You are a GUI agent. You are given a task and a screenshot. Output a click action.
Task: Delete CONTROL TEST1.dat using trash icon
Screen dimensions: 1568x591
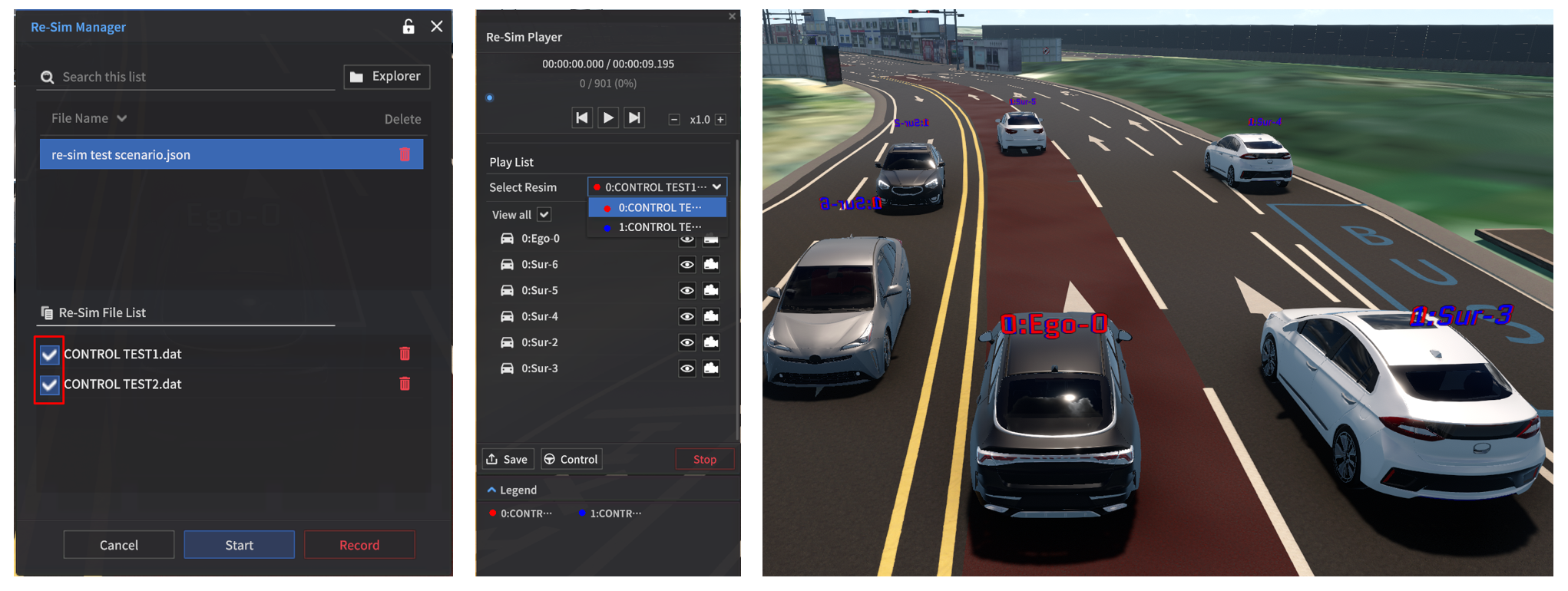click(x=405, y=354)
